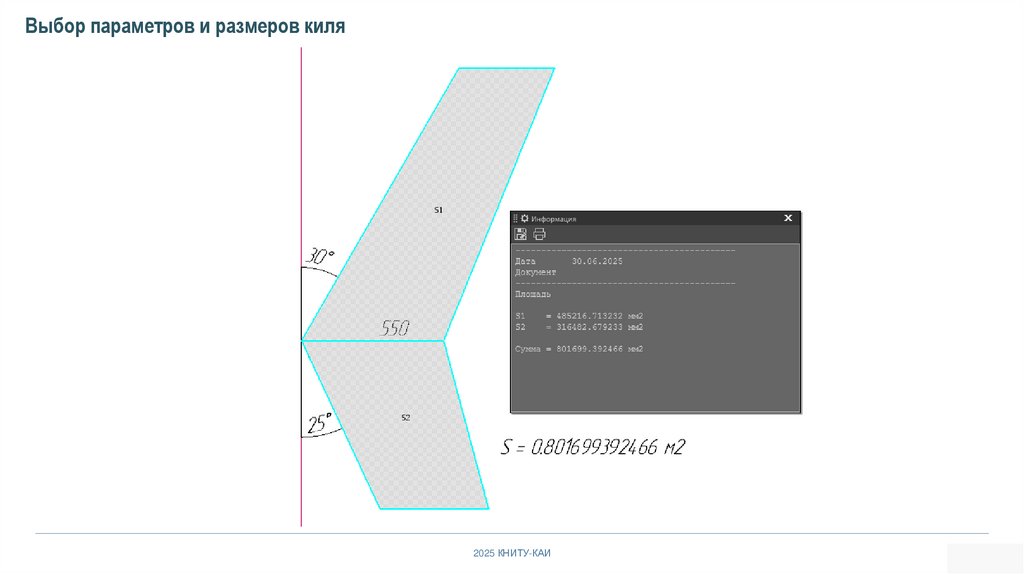Click the S = 0.801699392466 м2 annotation

click(593, 447)
